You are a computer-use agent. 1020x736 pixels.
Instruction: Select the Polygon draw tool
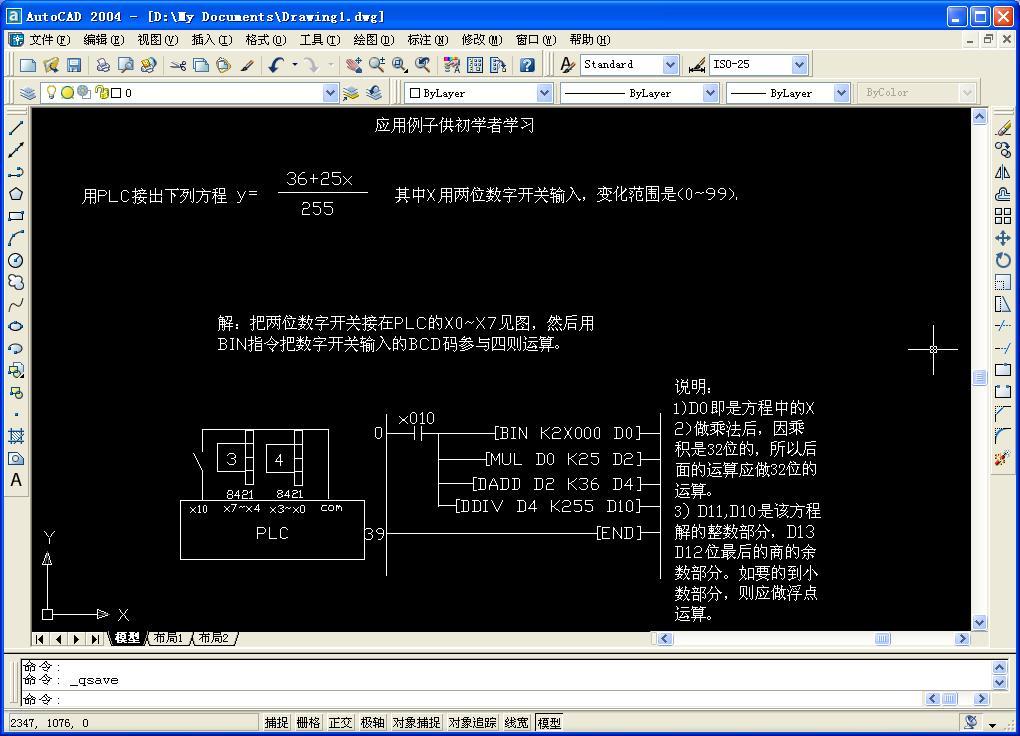pyautogui.click(x=16, y=194)
